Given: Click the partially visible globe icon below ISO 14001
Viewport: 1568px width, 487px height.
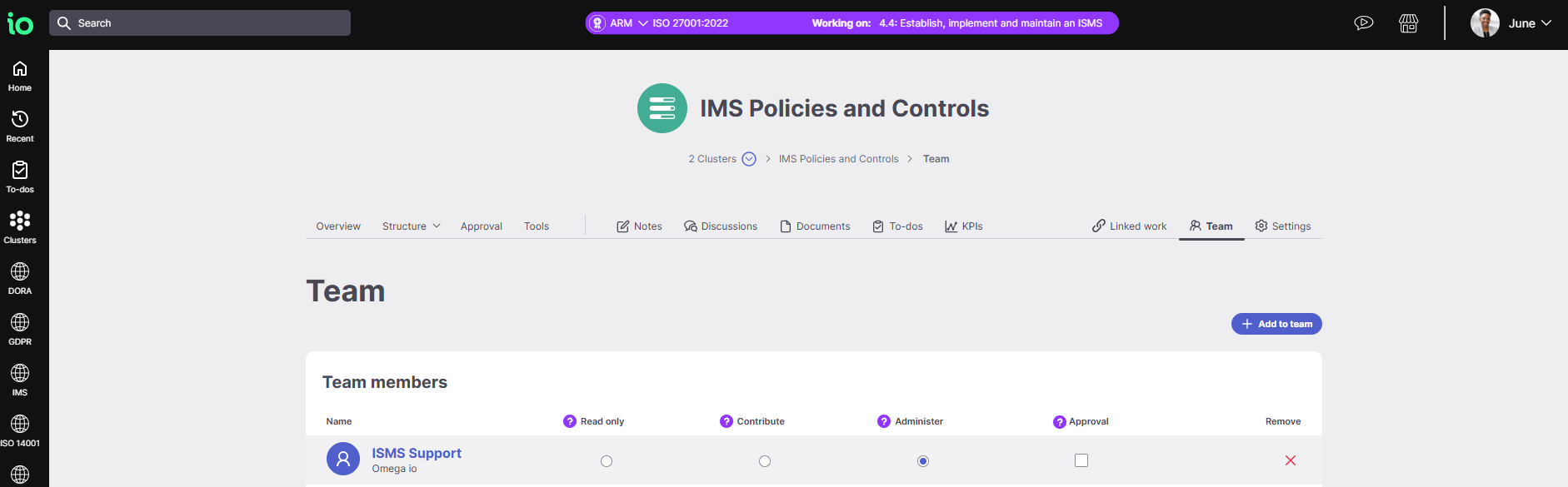Looking at the screenshot, I should pos(20,475).
